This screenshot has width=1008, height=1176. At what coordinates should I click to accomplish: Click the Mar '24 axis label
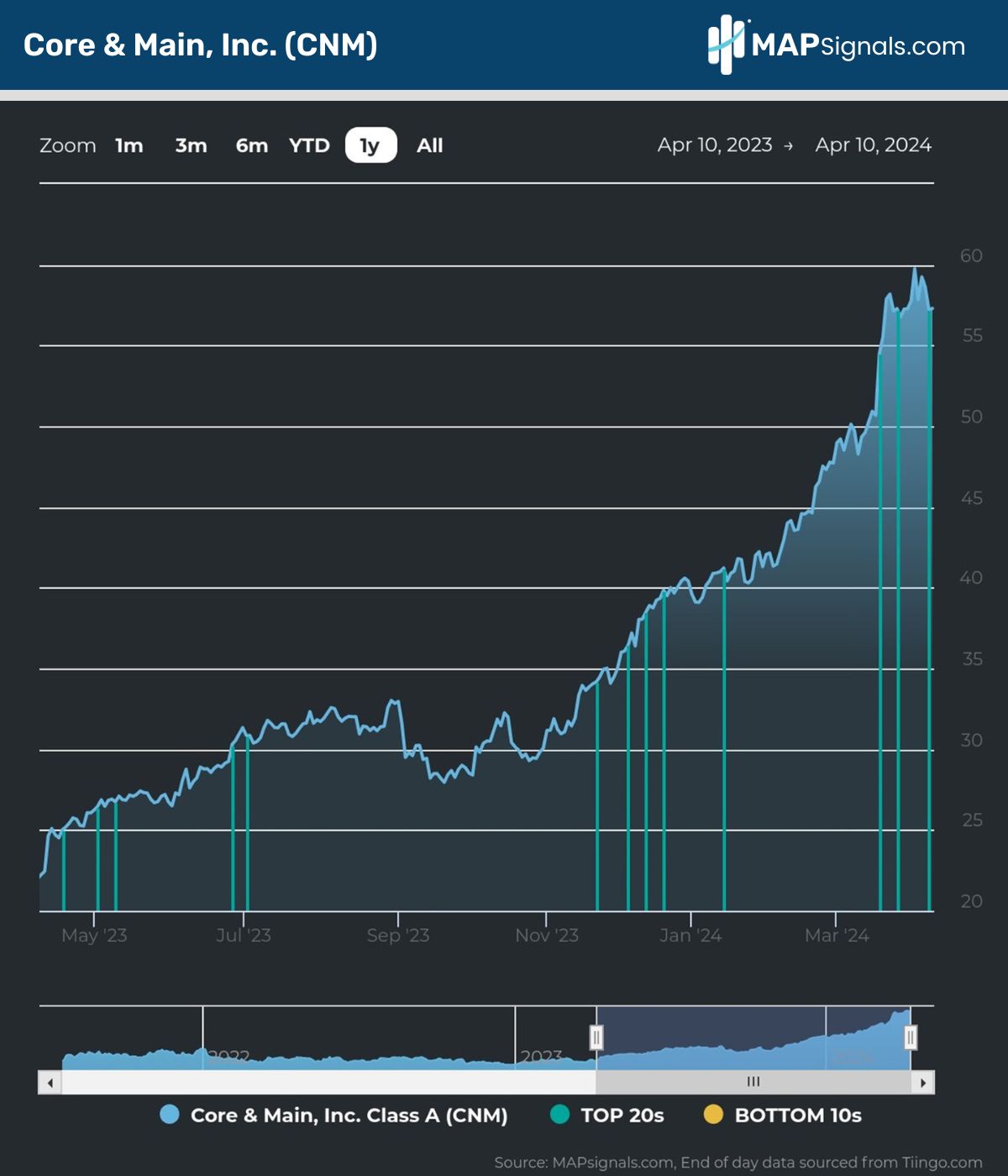[x=837, y=935]
